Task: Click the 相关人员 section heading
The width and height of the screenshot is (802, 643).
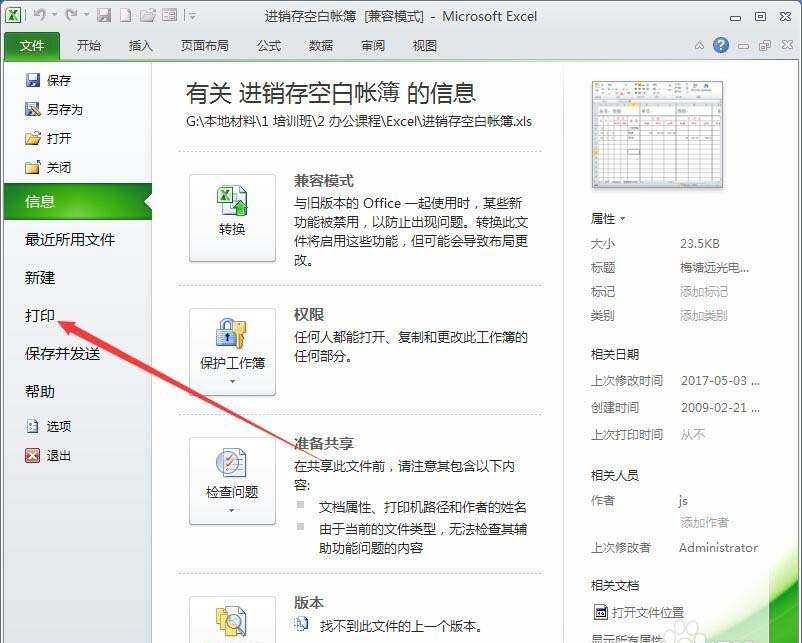Action: (615, 475)
